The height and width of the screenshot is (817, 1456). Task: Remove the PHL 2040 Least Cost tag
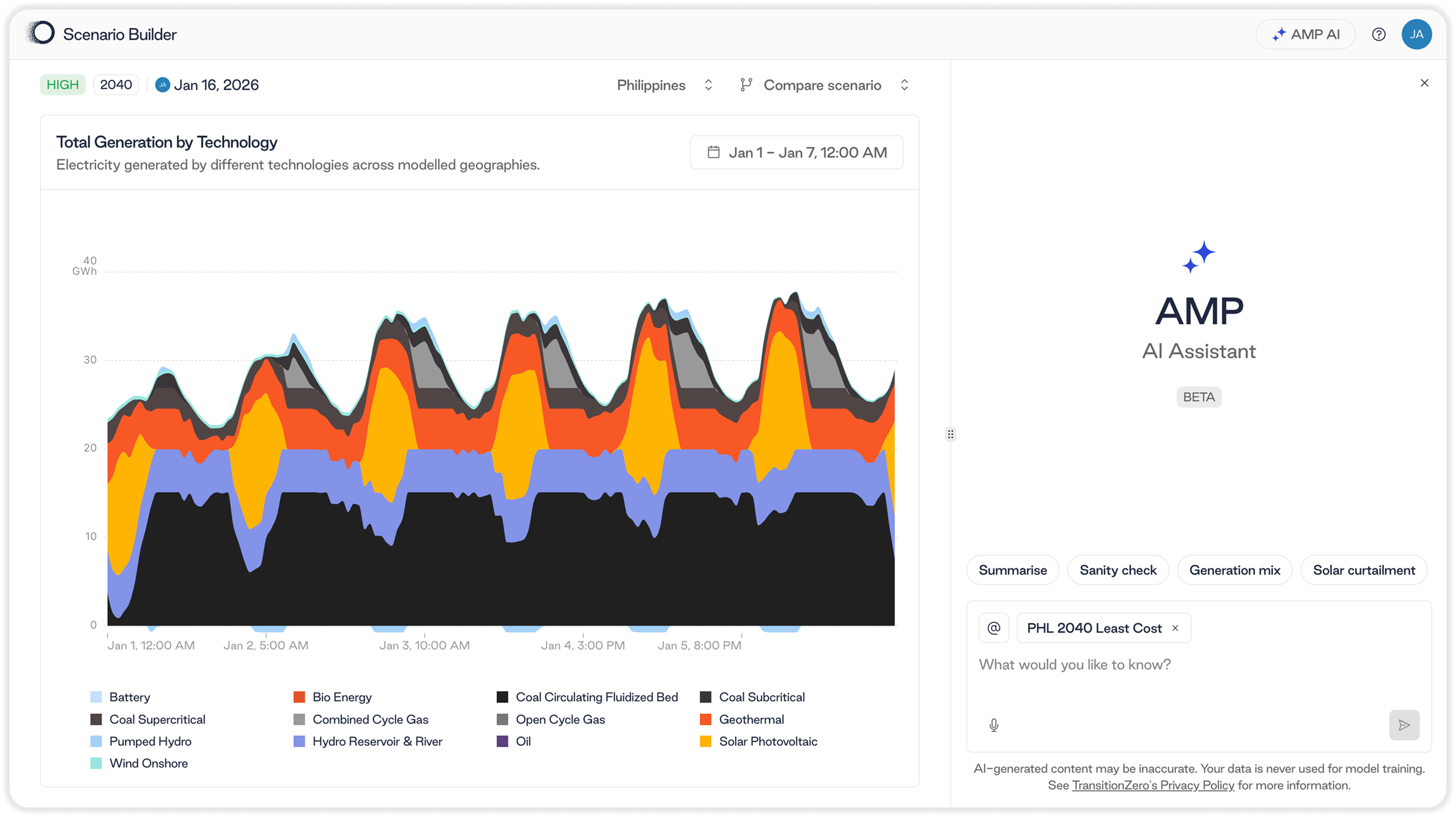tap(1175, 628)
